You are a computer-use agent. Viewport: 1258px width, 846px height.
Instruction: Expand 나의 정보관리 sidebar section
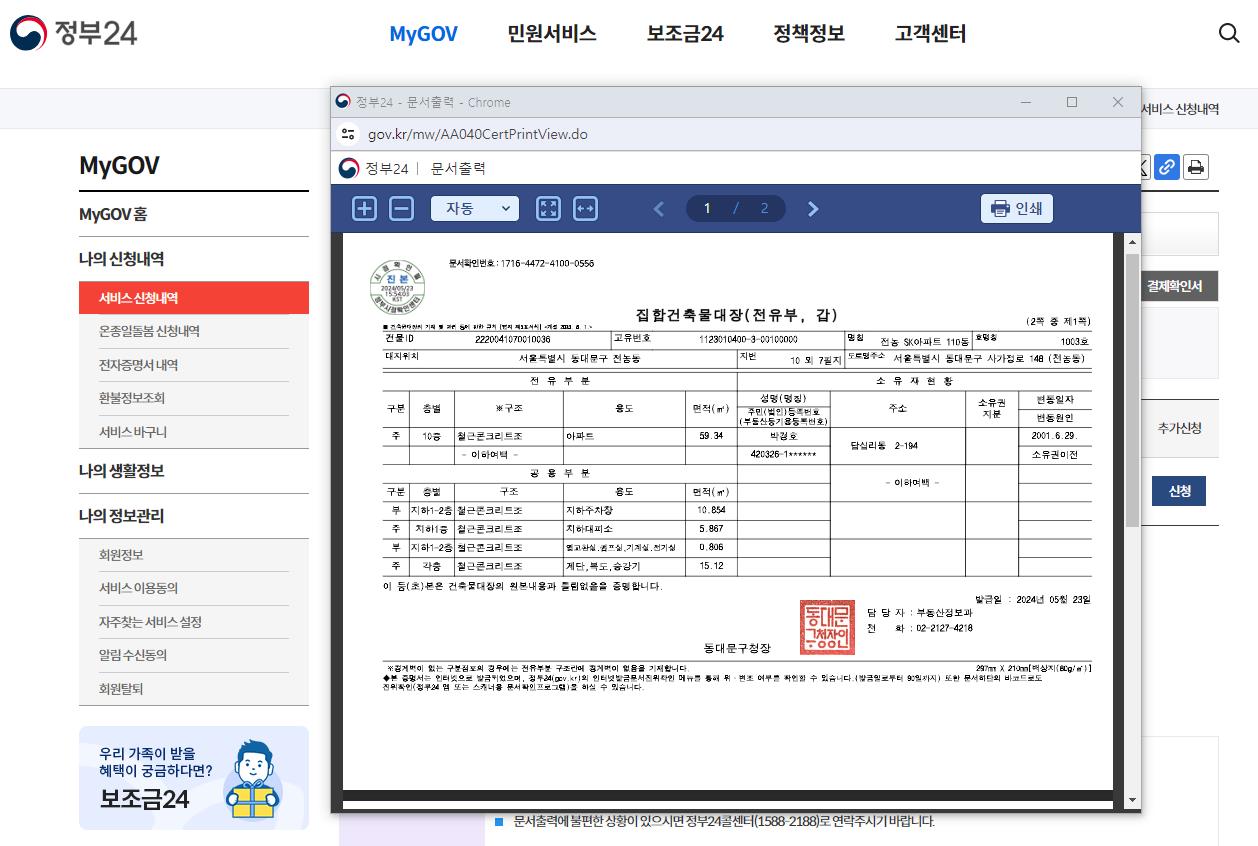121,515
